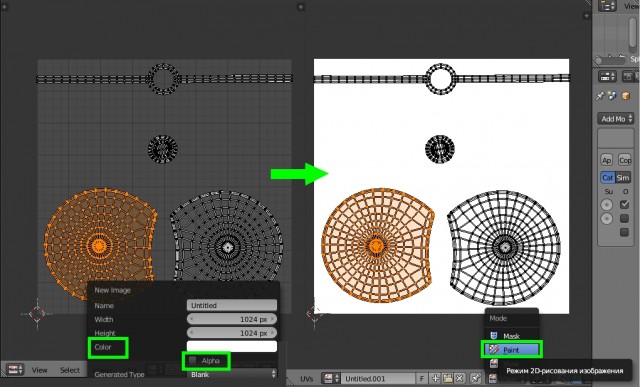
Task: Adjust the upper subdivision level control
Action: coord(607,205)
